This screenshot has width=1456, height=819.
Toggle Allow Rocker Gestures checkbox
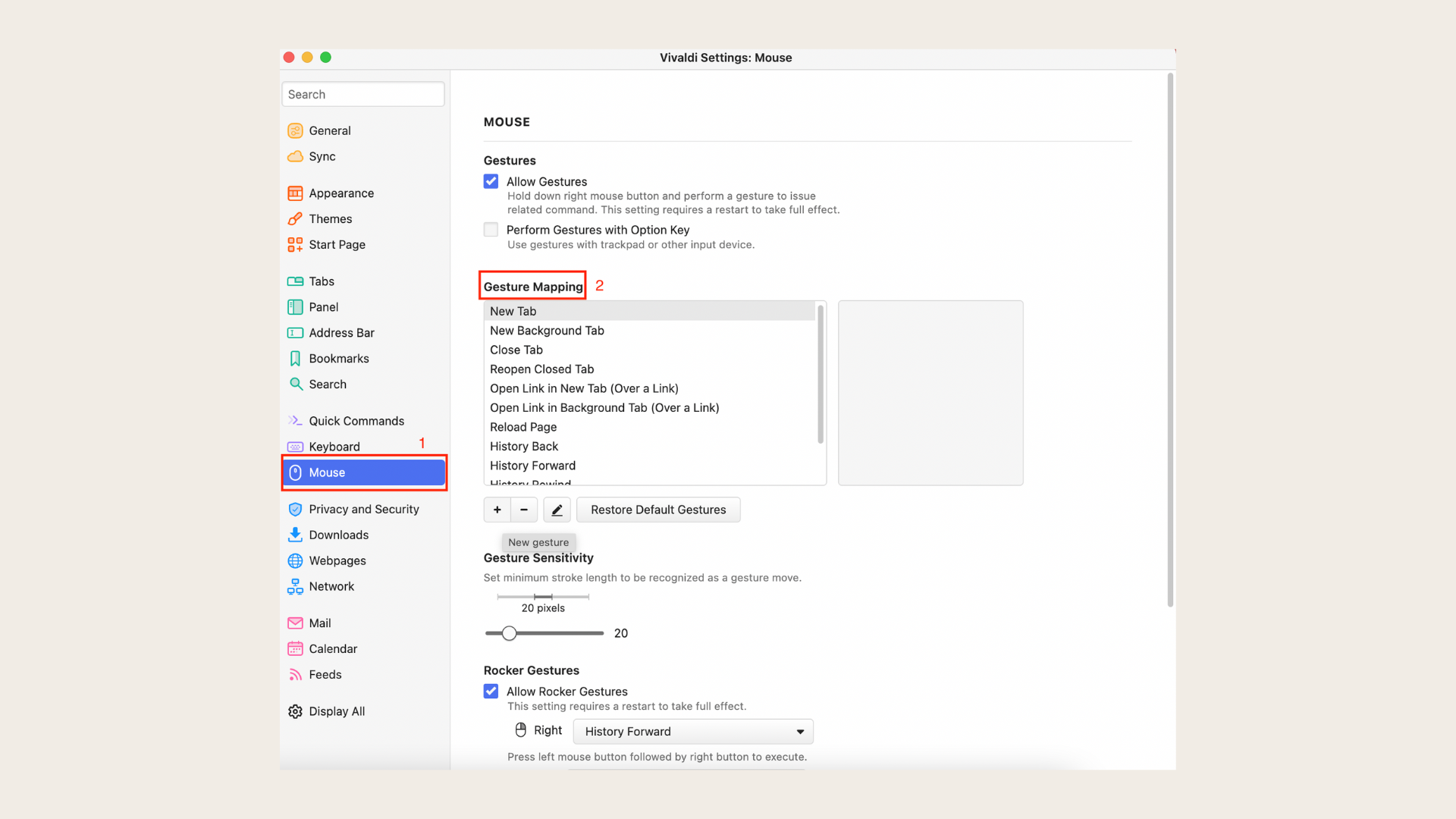click(491, 692)
